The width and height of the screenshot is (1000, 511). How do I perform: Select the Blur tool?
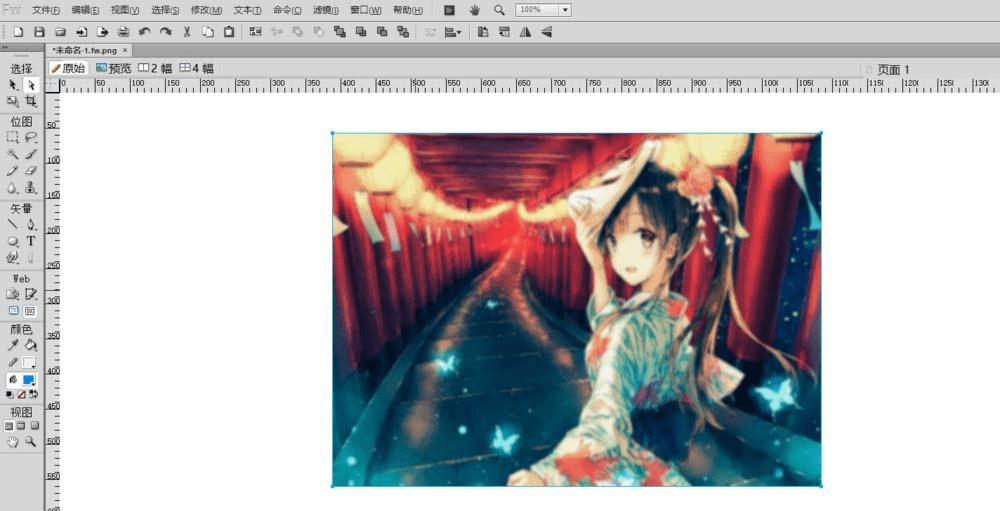click(x=13, y=188)
